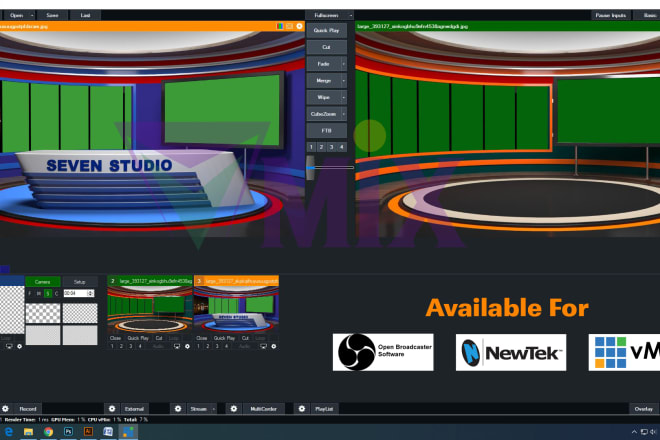
Task: Click Close on input 2 tile
Action: coord(115,338)
